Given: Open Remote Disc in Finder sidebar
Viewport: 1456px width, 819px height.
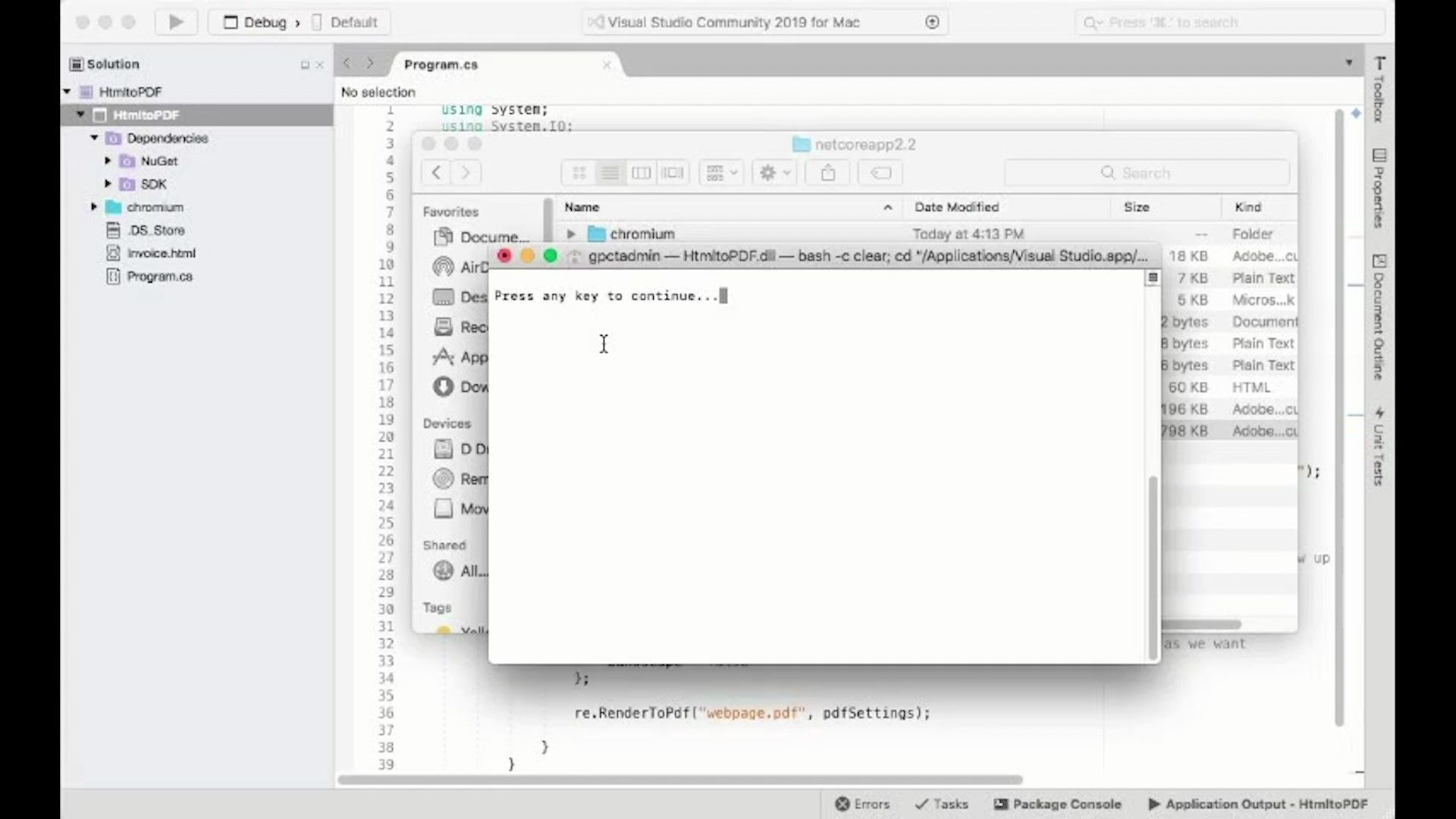Looking at the screenshot, I should [460, 479].
